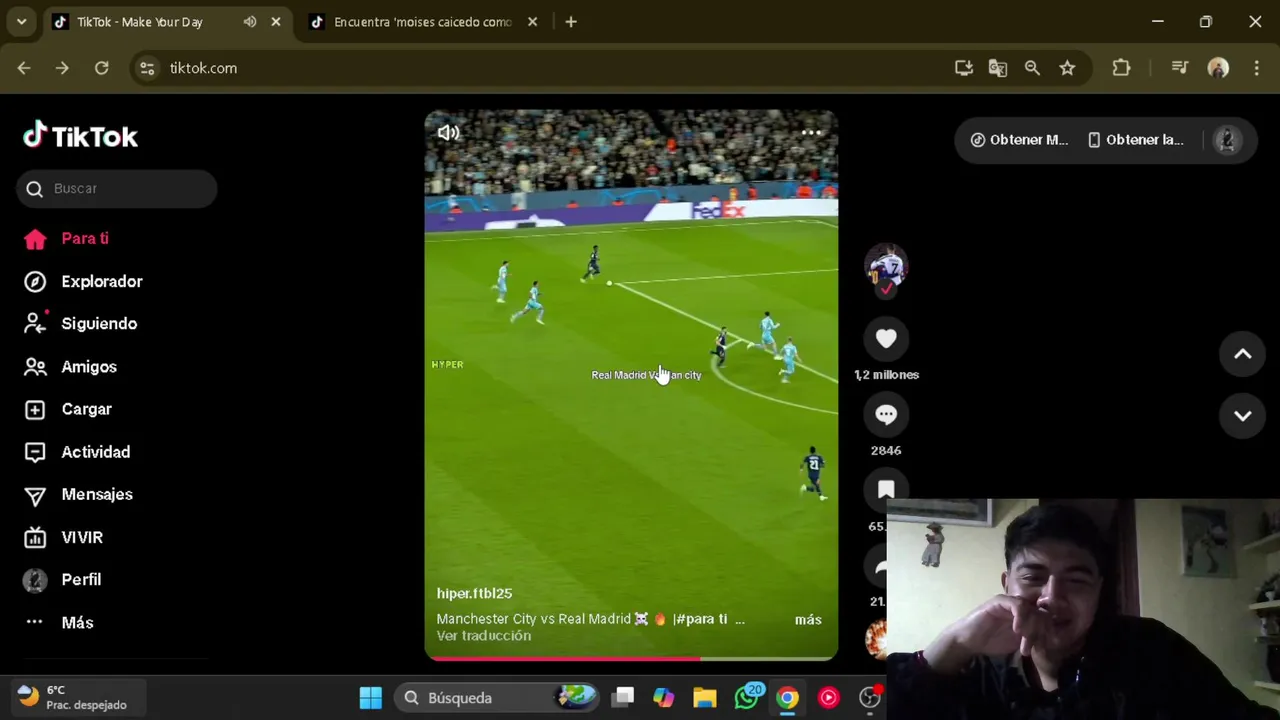Open the video three-dots options menu
This screenshot has height=720, width=1280.
(x=811, y=132)
